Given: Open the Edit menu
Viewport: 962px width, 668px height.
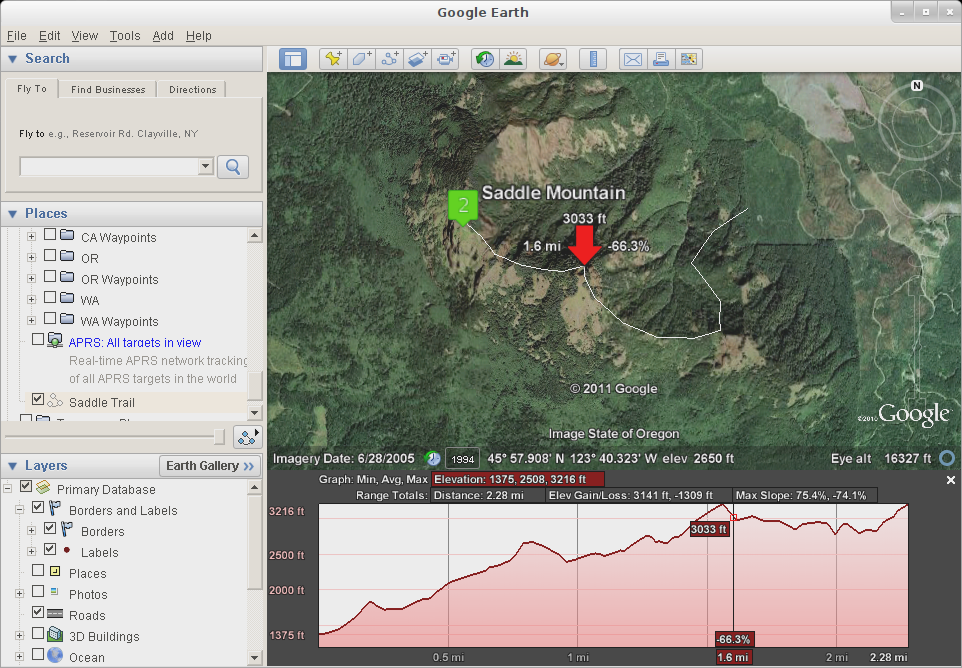Looking at the screenshot, I should (x=49, y=36).
